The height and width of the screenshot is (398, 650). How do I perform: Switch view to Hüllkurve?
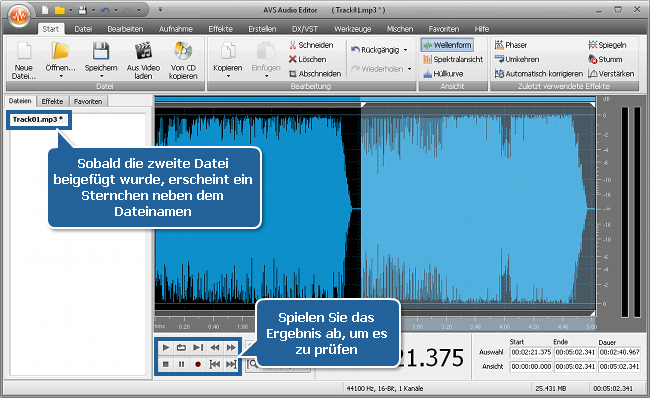(443, 73)
